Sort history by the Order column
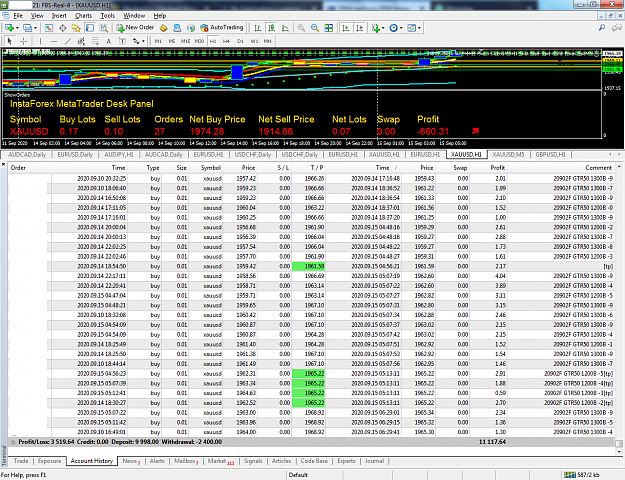The width and height of the screenshot is (625, 480). (x=29, y=168)
